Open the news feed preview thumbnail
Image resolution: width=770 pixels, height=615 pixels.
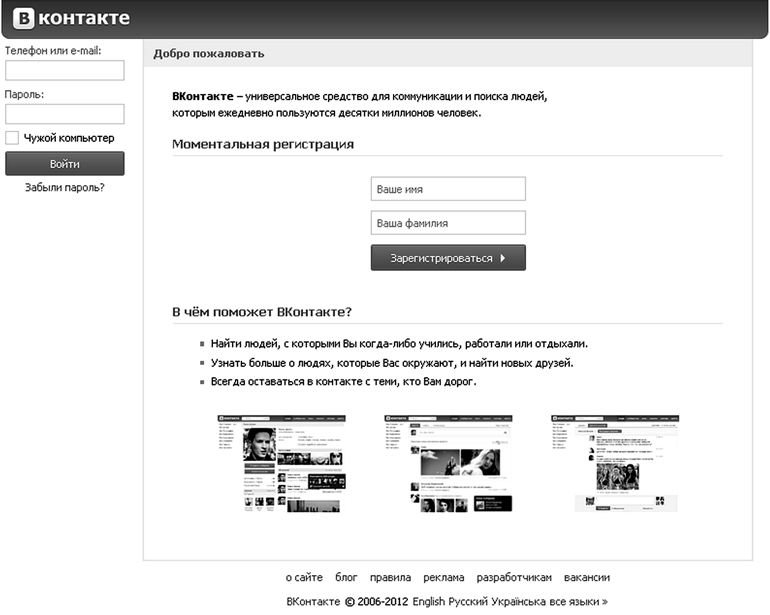pos(448,464)
